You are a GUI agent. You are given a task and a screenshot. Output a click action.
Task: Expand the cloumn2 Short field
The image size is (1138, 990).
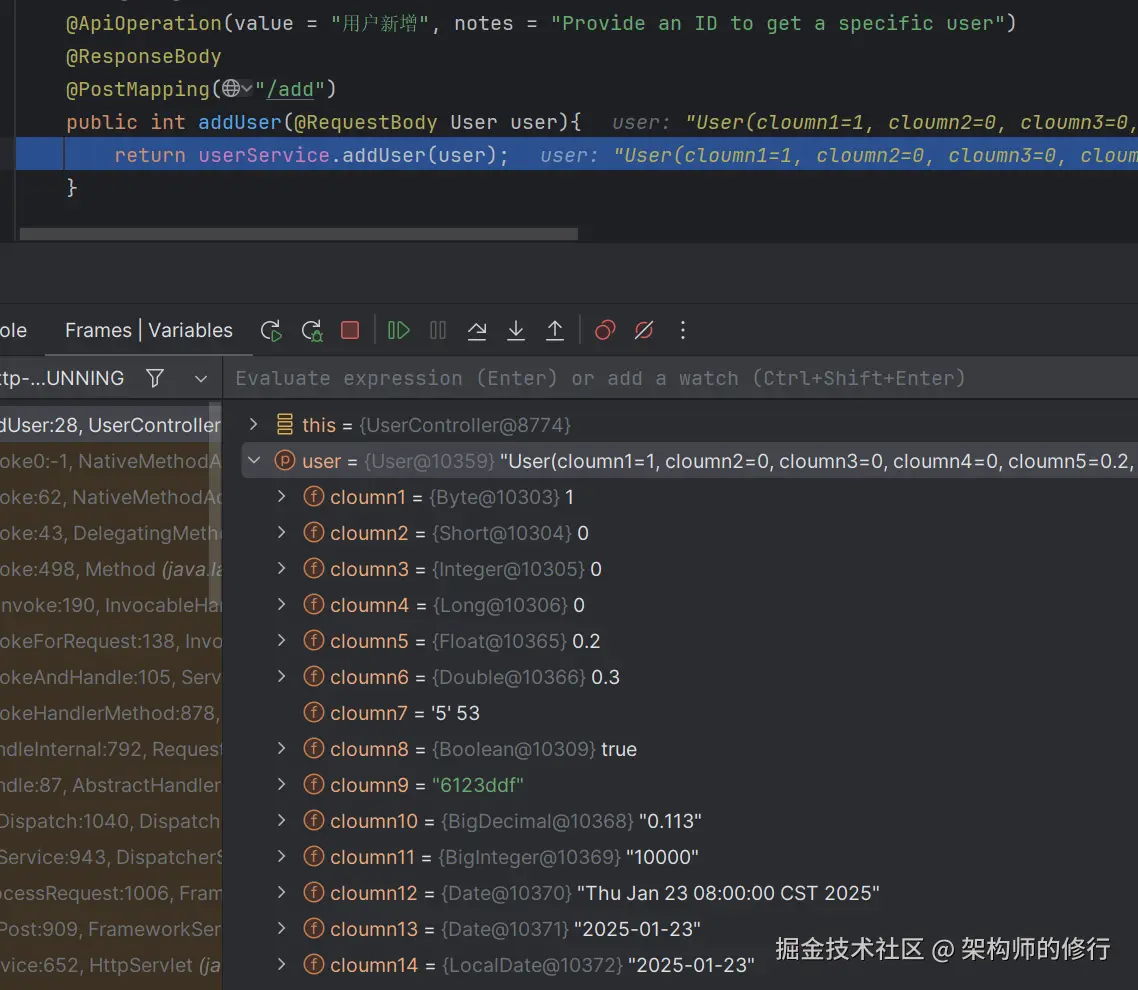pyautogui.click(x=282, y=532)
